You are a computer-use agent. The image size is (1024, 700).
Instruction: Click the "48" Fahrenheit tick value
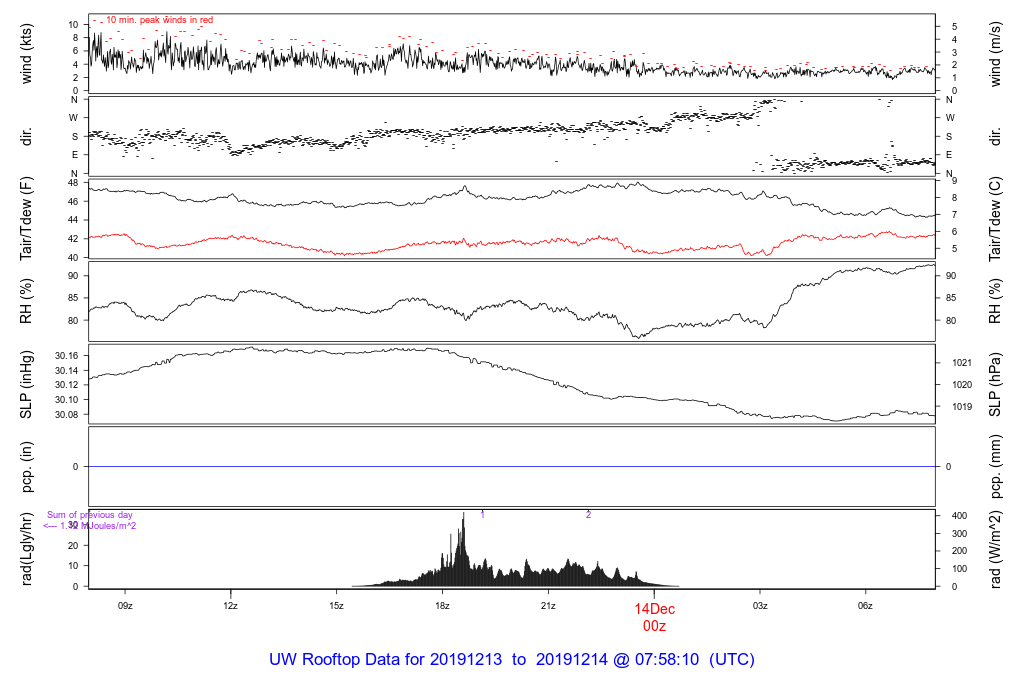click(x=73, y=183)
